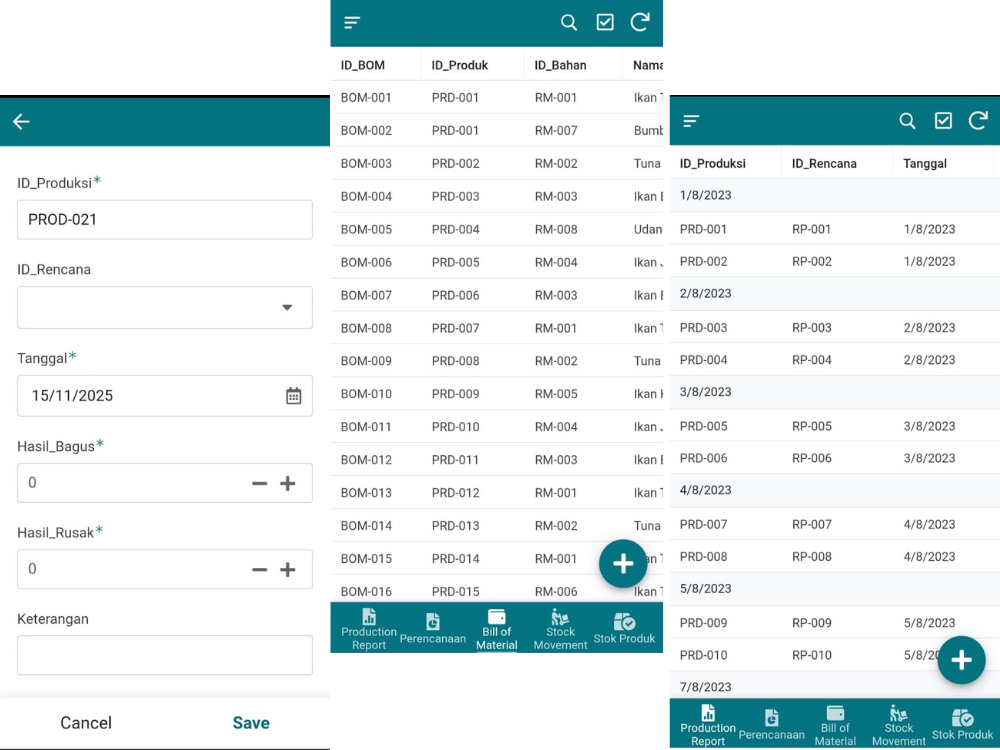Toggle multi-select checkbox icon in Bill of Material screen
Screen dimensions: 1000x750
click(605, 22)
